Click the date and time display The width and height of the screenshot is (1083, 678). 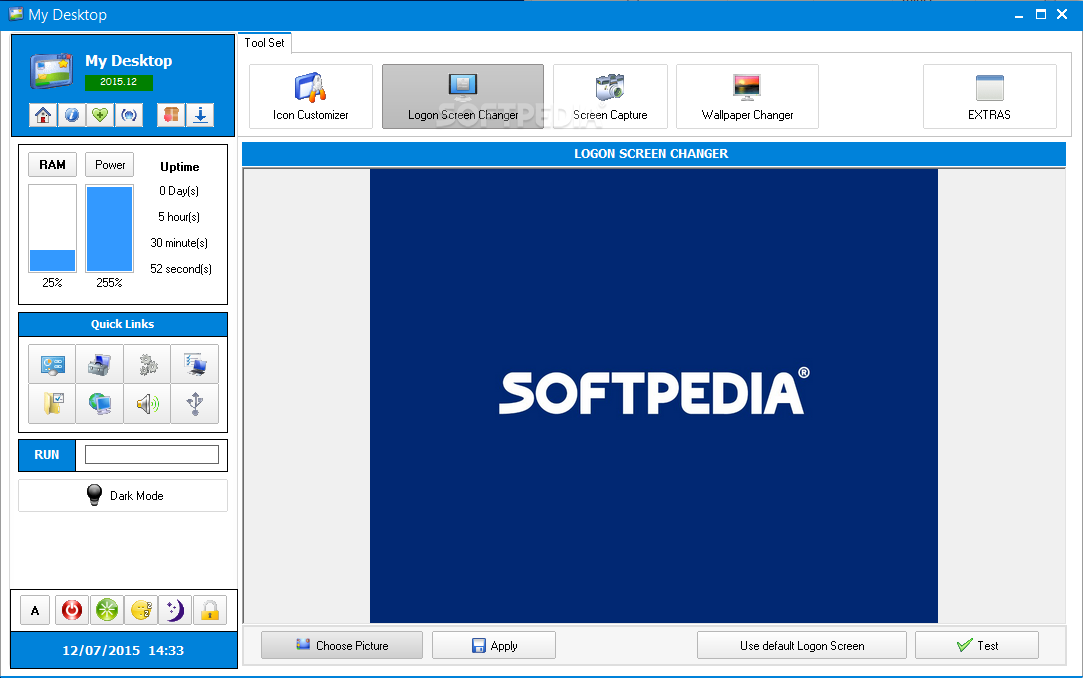pos(123,650)
